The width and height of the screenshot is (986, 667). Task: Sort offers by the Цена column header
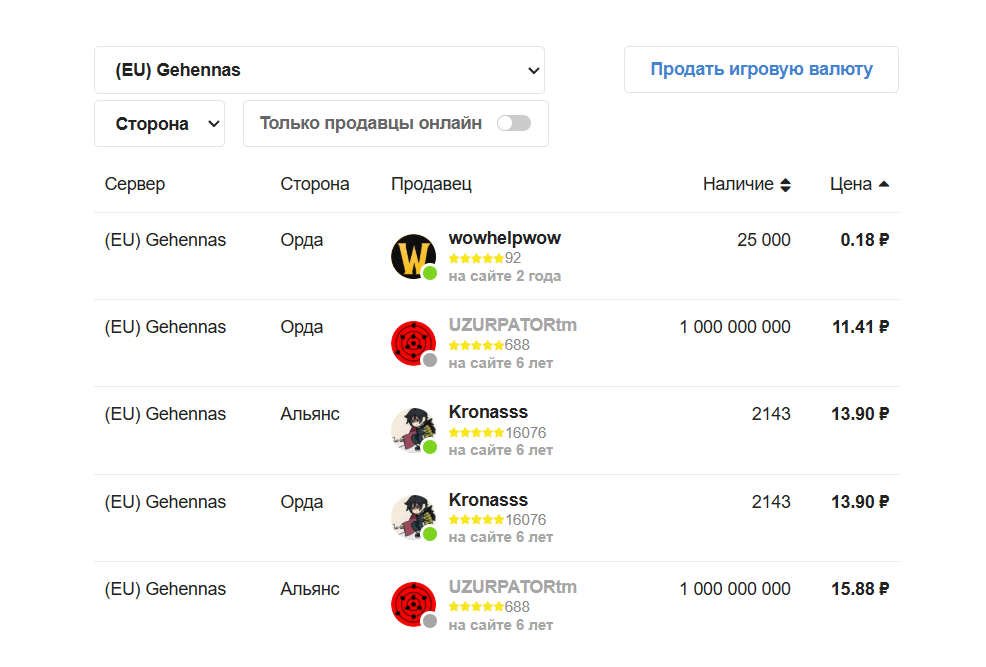pos(851,184)
